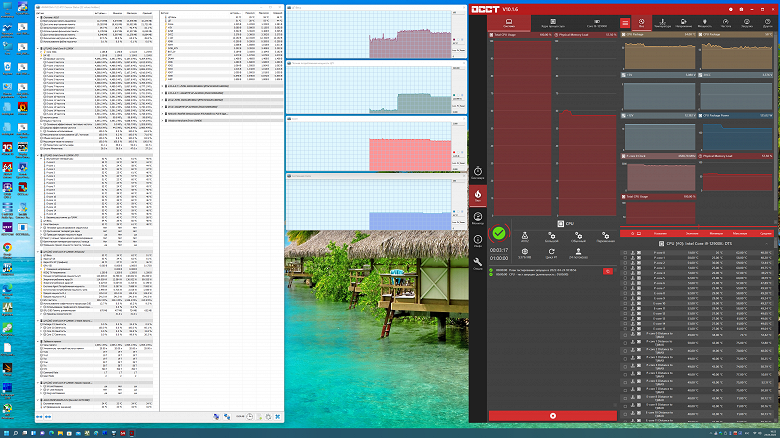Viewport: 780px width, 438px height.
Task: Choose the large data set gears option
Action: pos(551,237)
